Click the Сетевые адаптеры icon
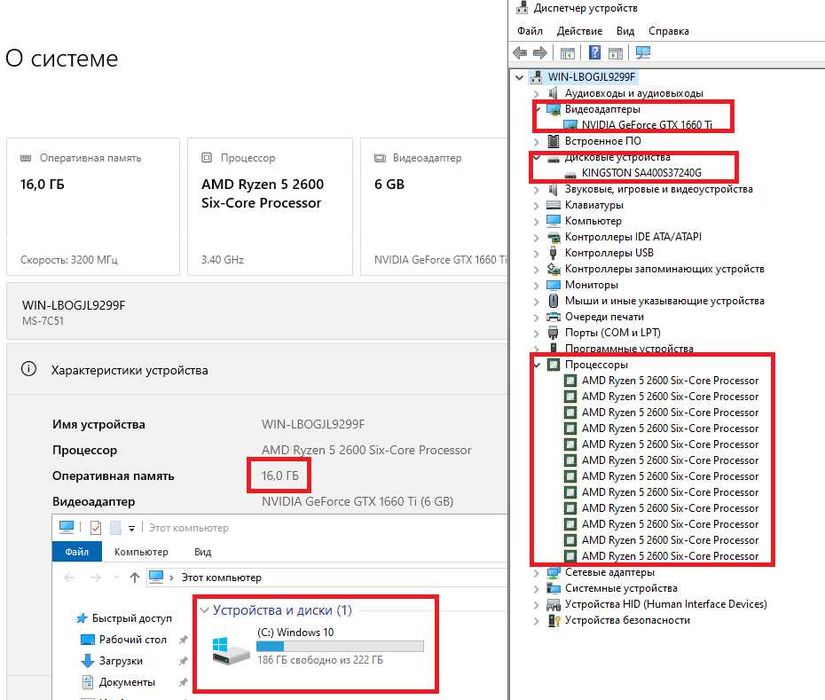The width and height of the screenshot is (825, 700). pyautogui.click(x=553, y=572)
